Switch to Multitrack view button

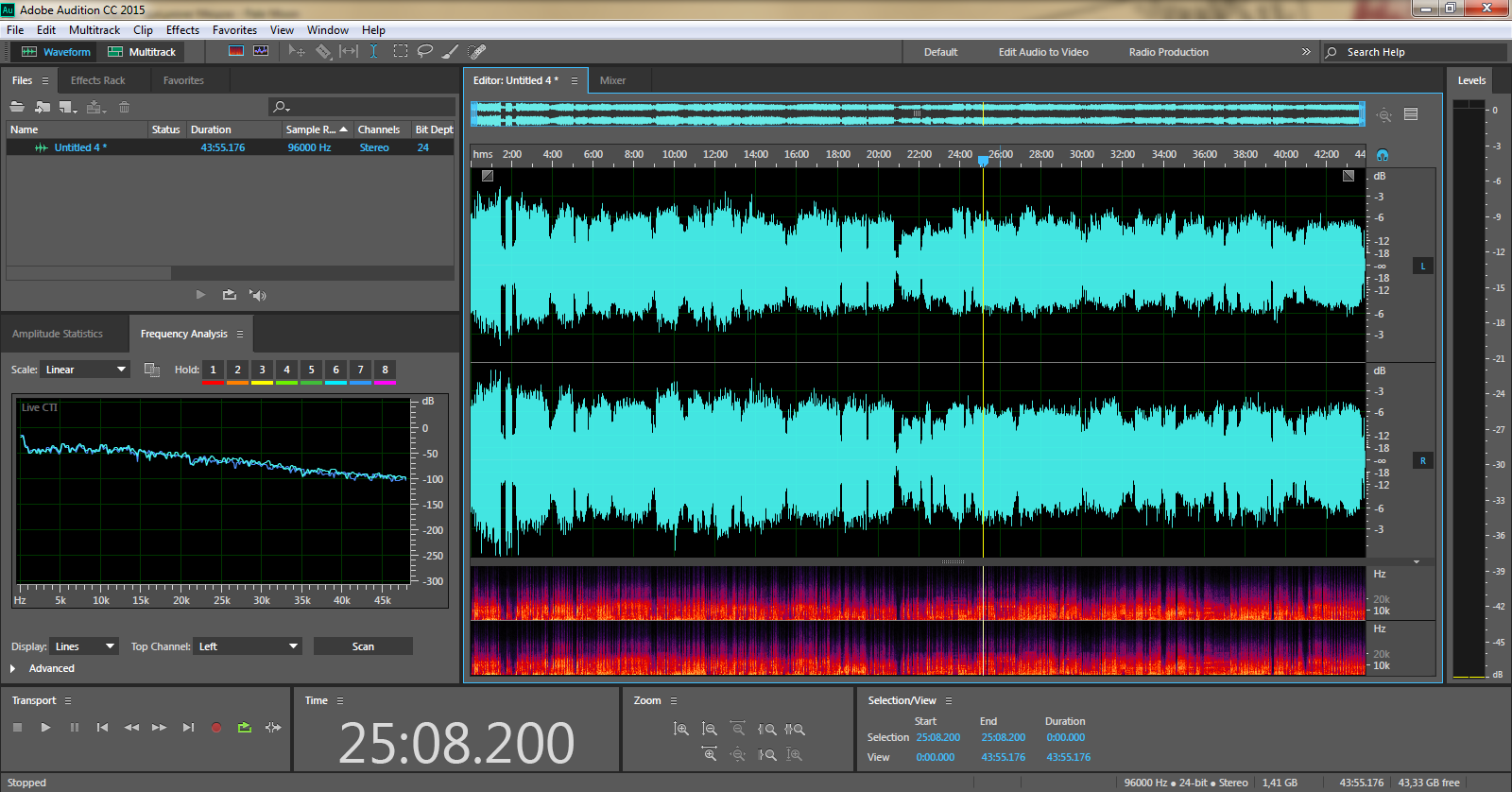(x=142, y=52)
